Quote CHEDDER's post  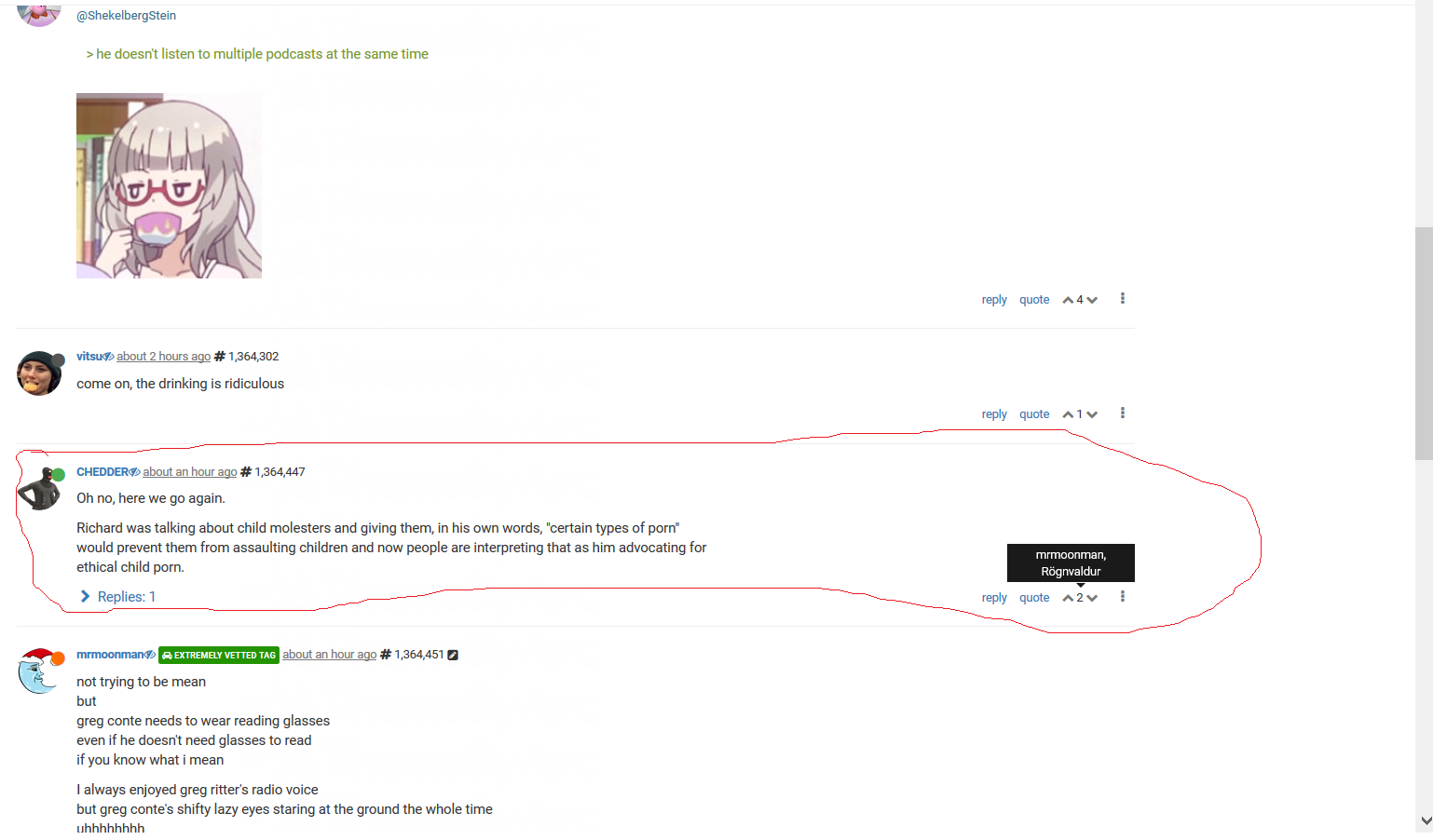pos(1034,598)
